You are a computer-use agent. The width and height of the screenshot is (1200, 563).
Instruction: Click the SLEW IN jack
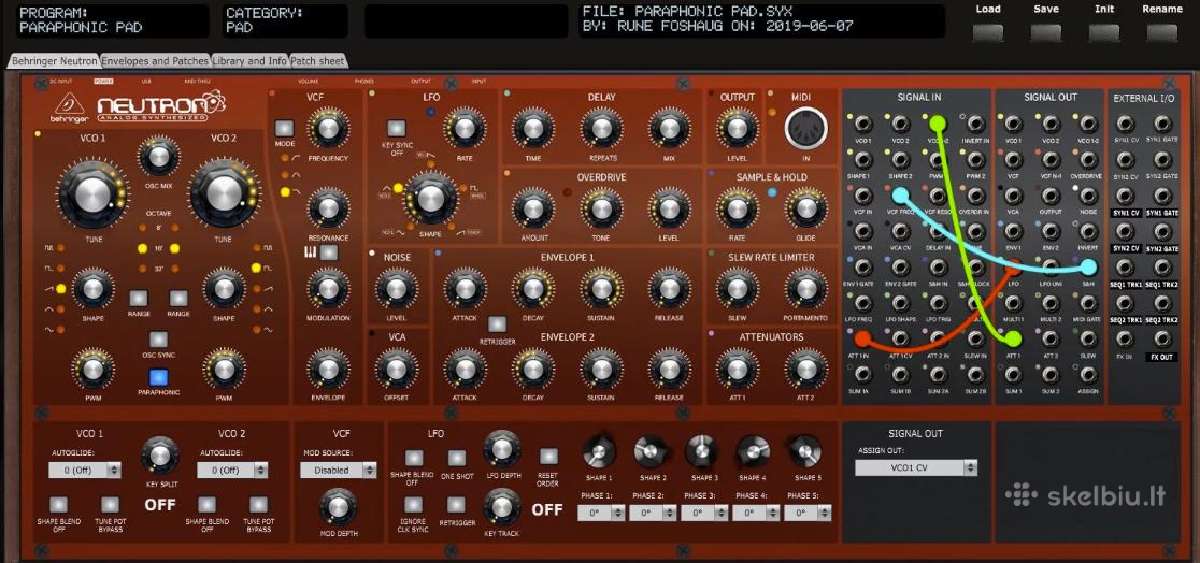coord(975,338)
